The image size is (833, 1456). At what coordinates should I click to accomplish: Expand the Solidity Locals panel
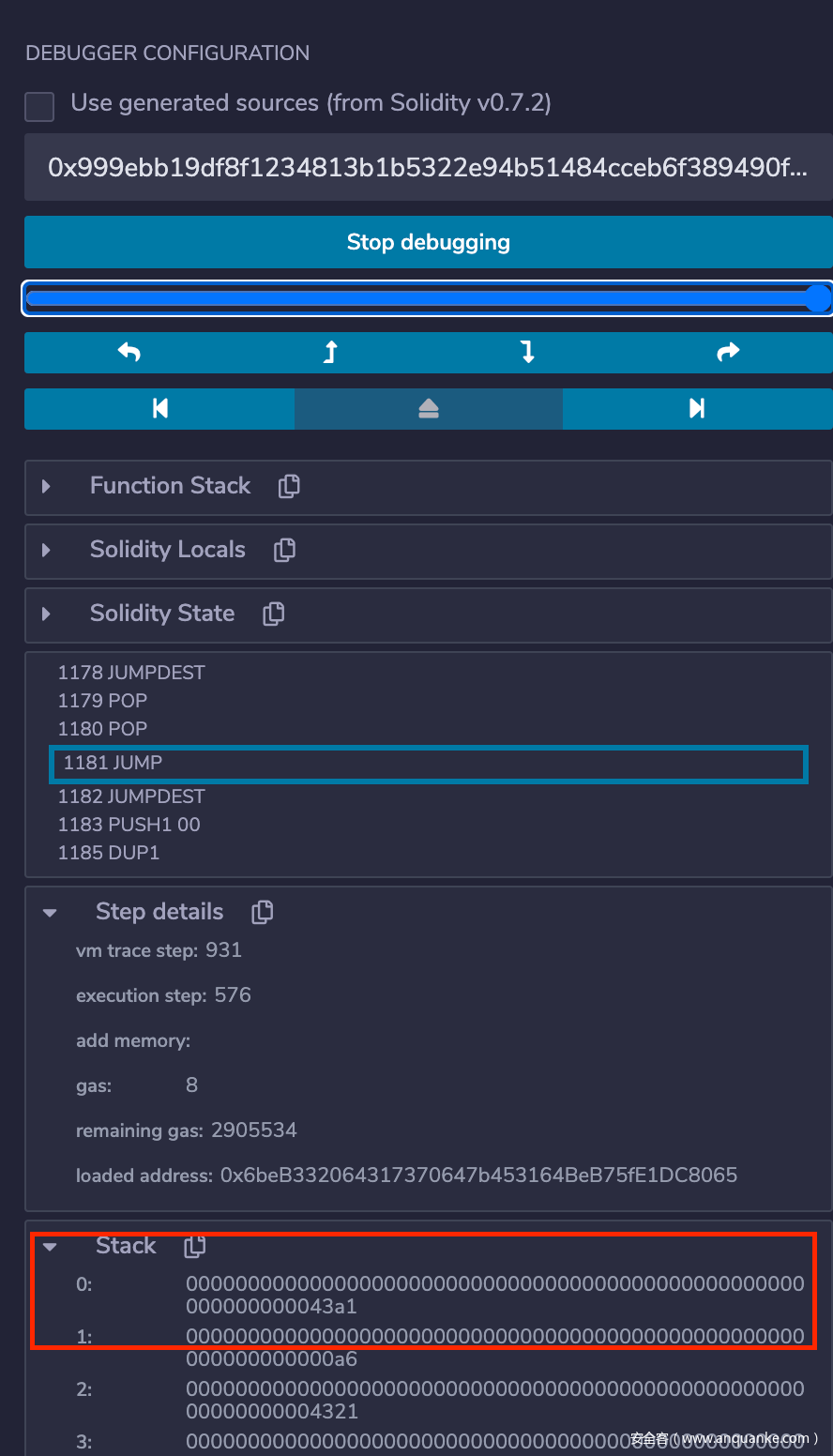click(x=46, y=550)
